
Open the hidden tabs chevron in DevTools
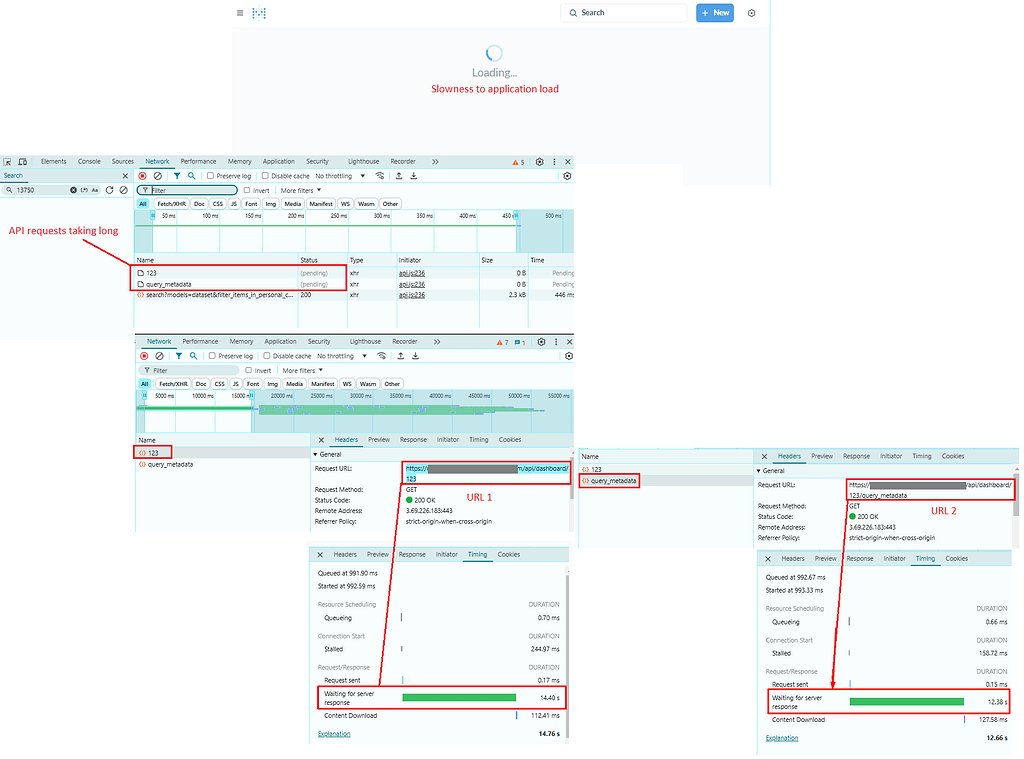433,161
